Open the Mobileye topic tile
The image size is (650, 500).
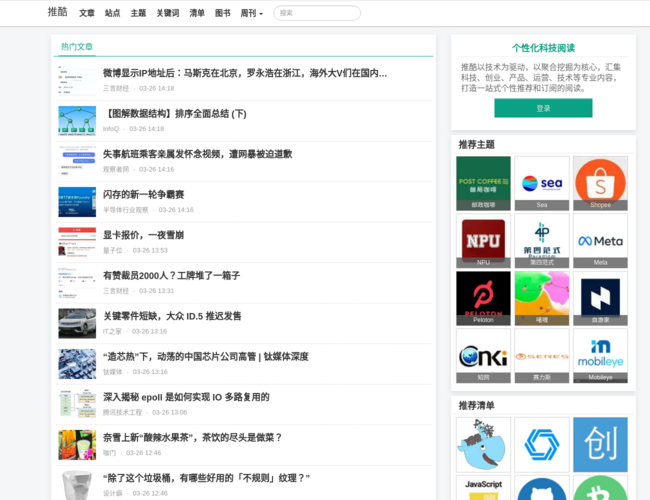[x=600, y=356]
